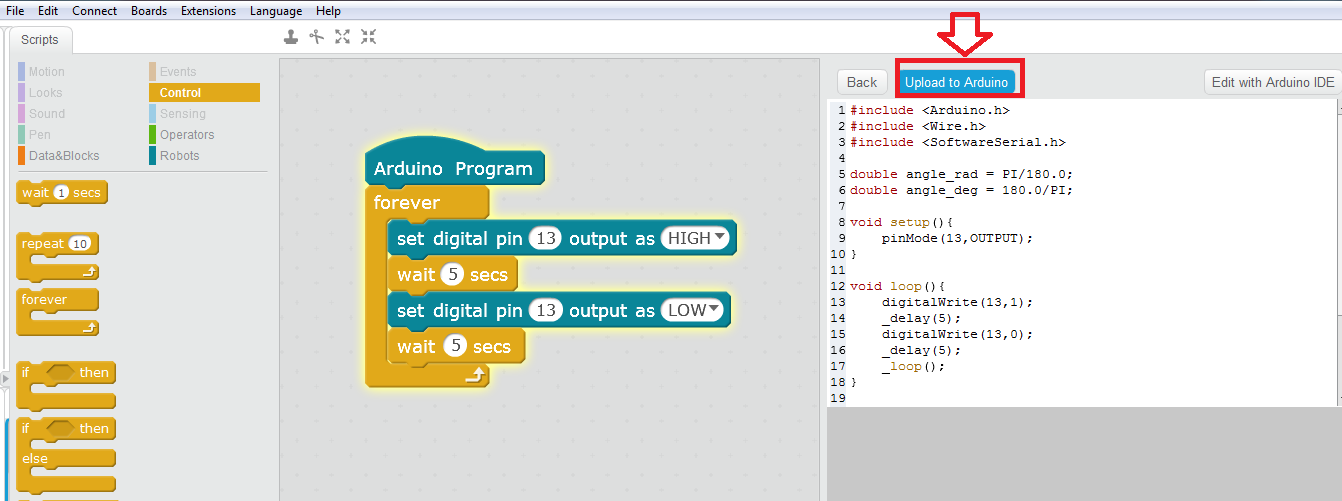The image size is (1342, 501).
Task: Switch to the Scripts tab
Action: [x=40, y=40]
